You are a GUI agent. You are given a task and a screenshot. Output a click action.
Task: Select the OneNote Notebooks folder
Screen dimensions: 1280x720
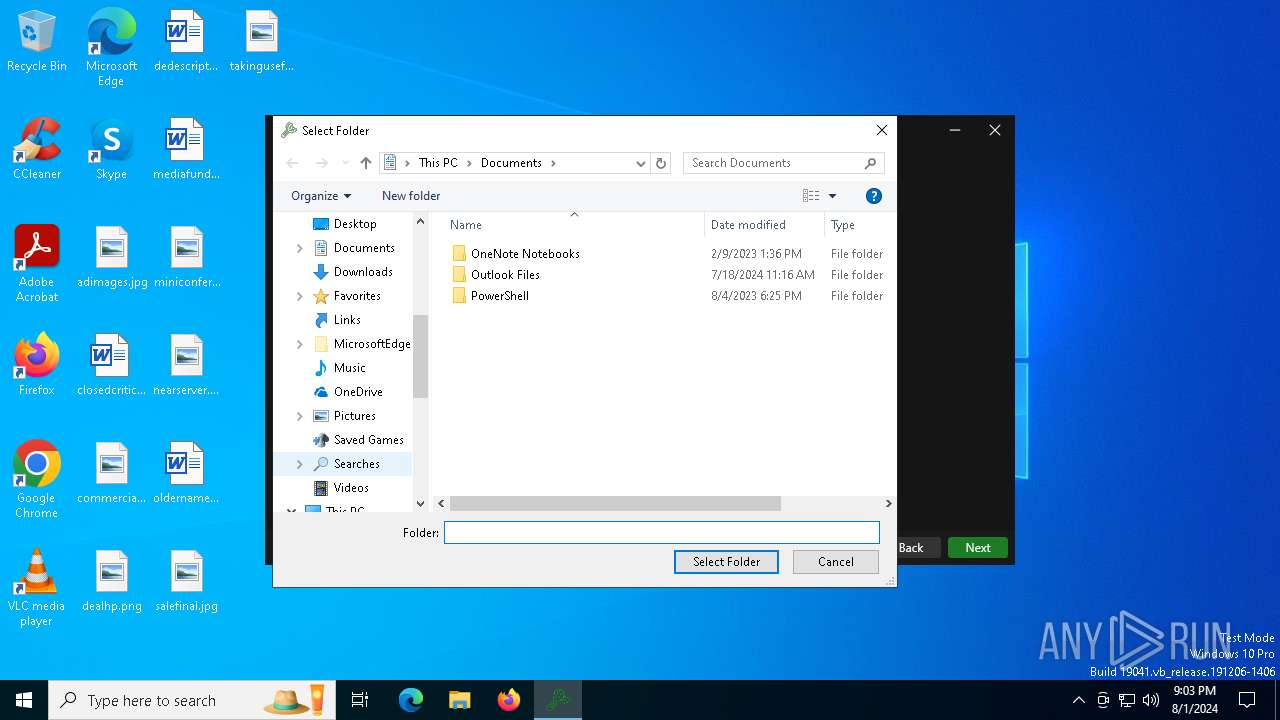(x=525, y=254)
